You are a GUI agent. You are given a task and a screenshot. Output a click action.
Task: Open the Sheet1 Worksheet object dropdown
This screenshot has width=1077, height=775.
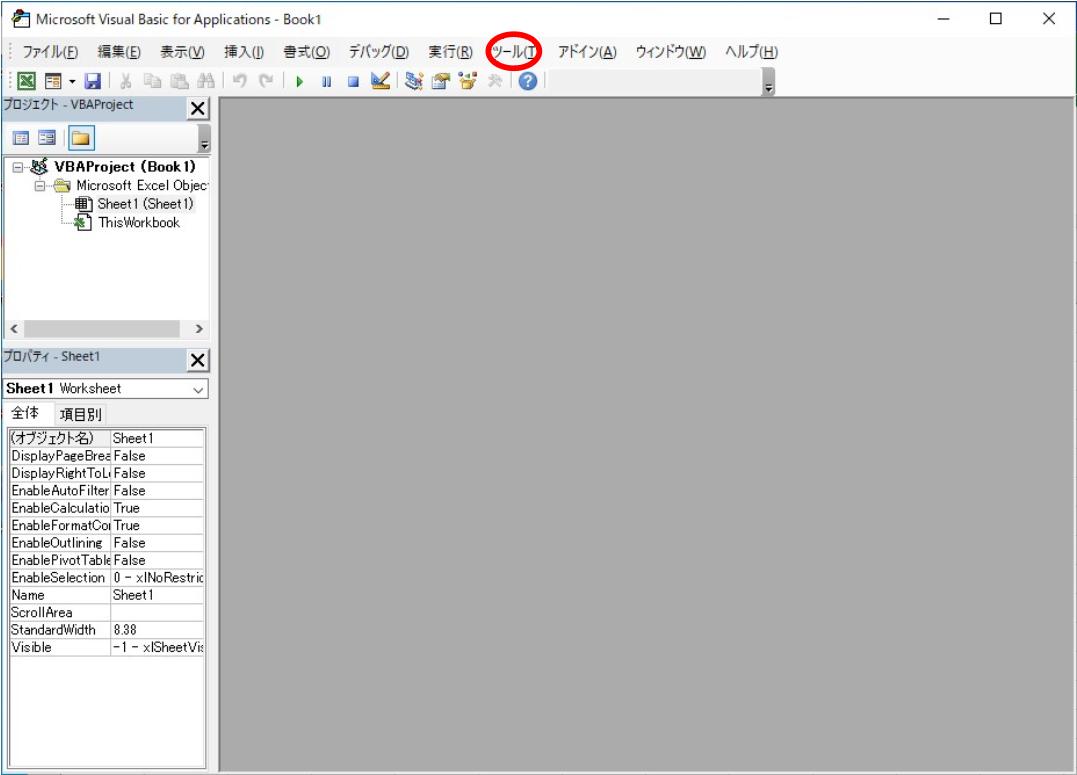pyautogui.click(x=199, y=388)
